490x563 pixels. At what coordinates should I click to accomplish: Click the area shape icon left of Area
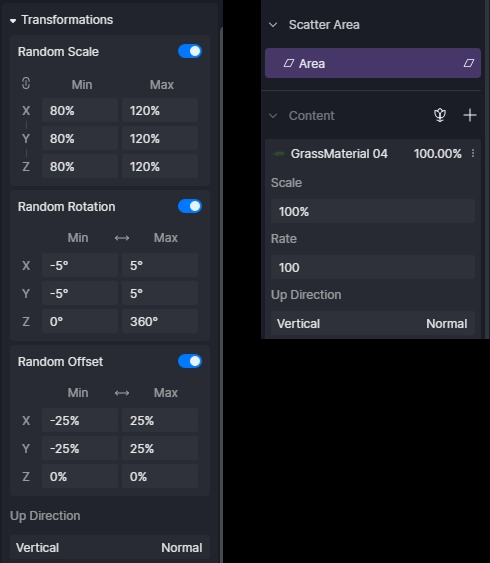pyautogui.click(x=289, y=64)
